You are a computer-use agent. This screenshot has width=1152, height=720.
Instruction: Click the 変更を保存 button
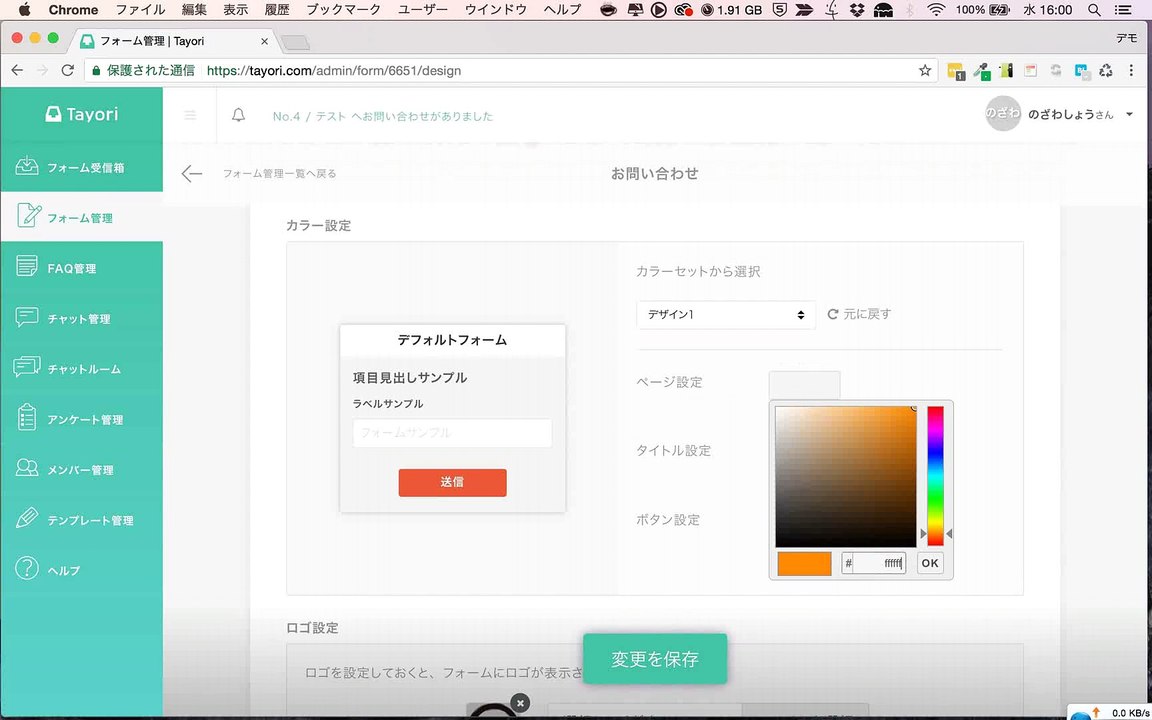[655, 659]
